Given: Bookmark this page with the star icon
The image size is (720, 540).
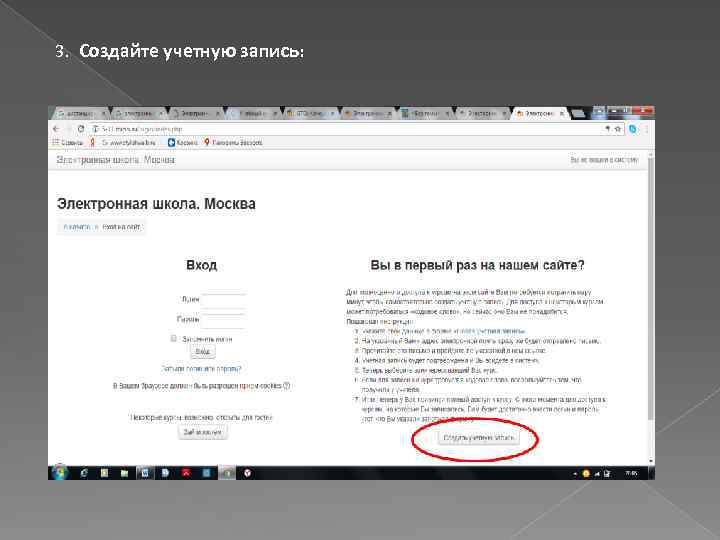Looking at the screenshot, I should [x=618, y=129].
